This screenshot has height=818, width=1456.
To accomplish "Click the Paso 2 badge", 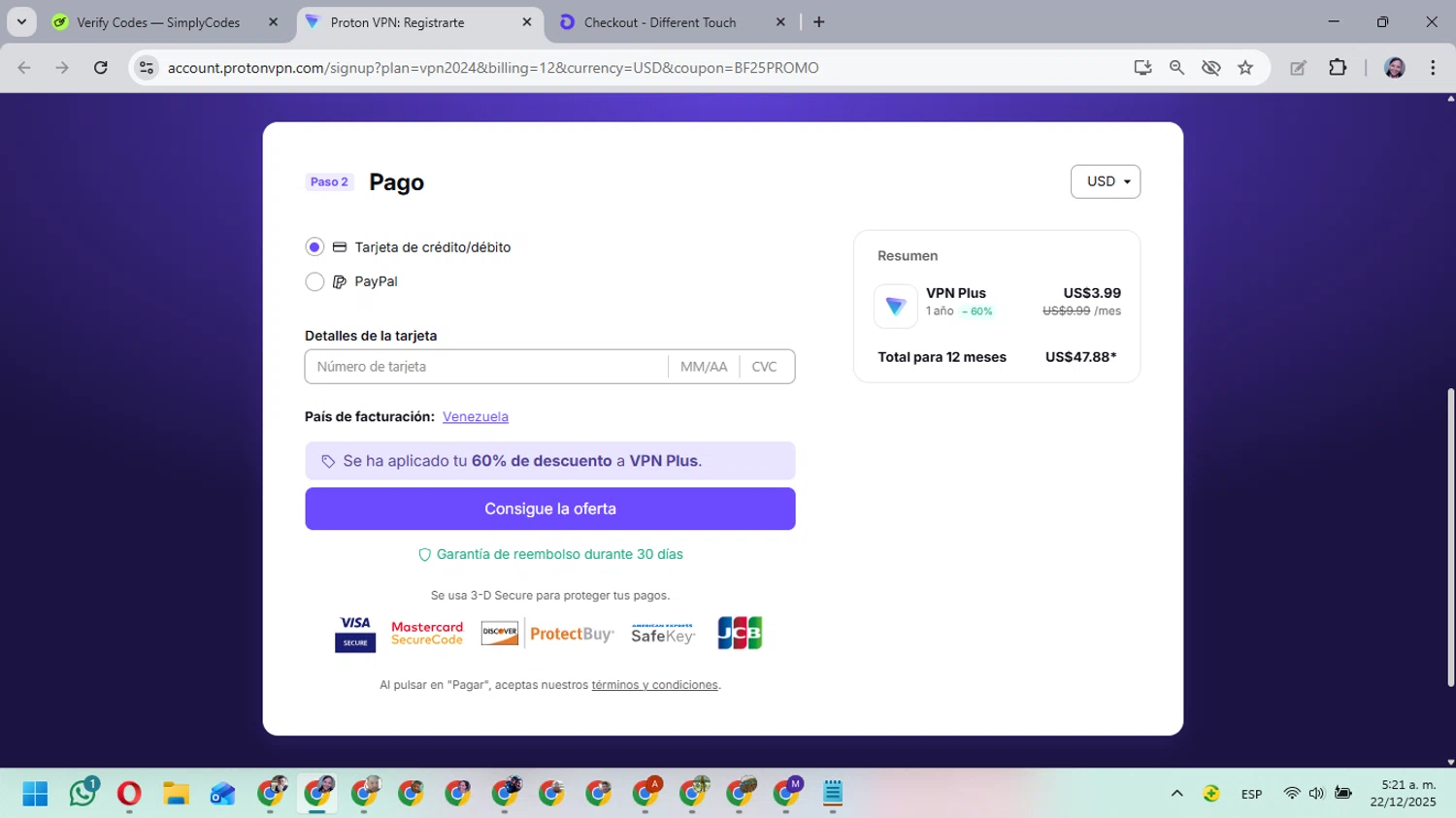I will click(329, 181).
